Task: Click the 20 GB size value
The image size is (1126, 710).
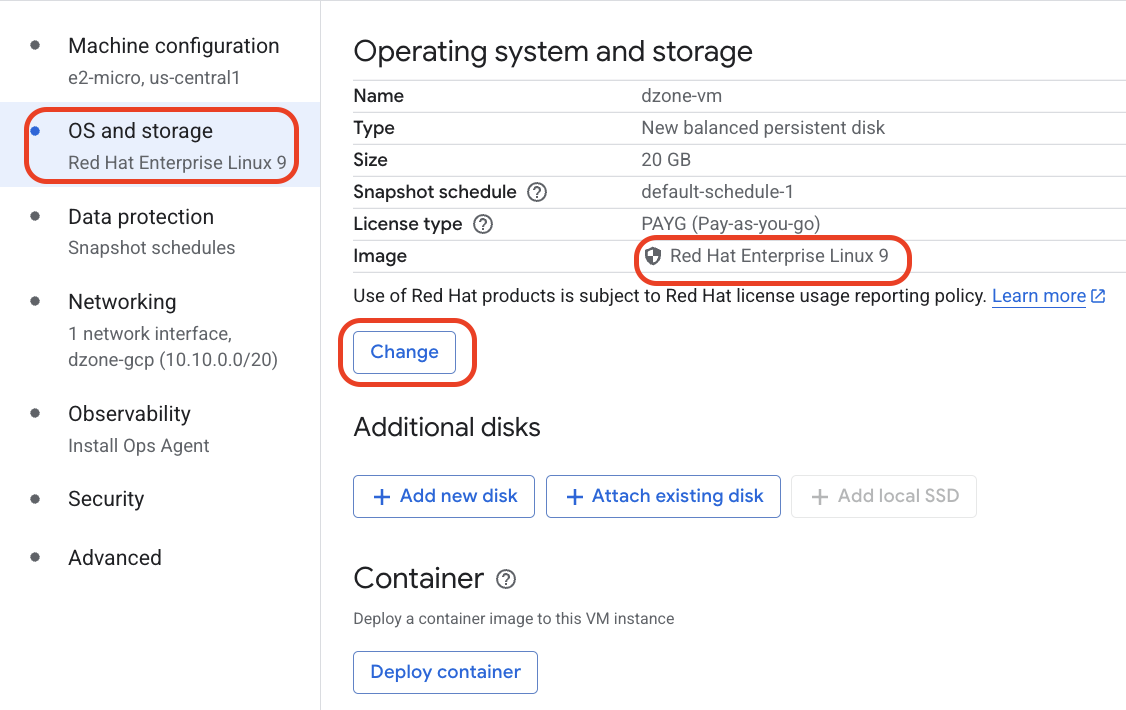Action: [x=666, y=159]
